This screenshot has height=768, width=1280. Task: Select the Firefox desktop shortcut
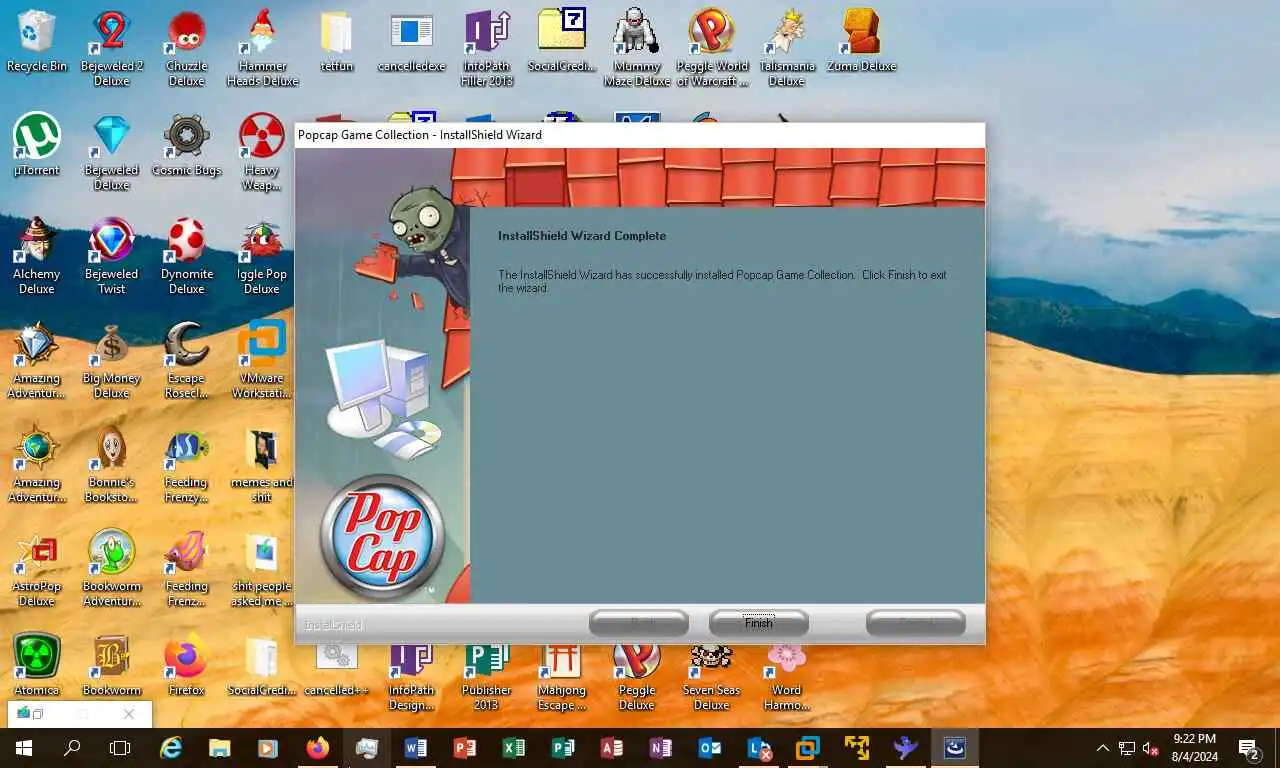pyautogui.click(x=187, y=665)
